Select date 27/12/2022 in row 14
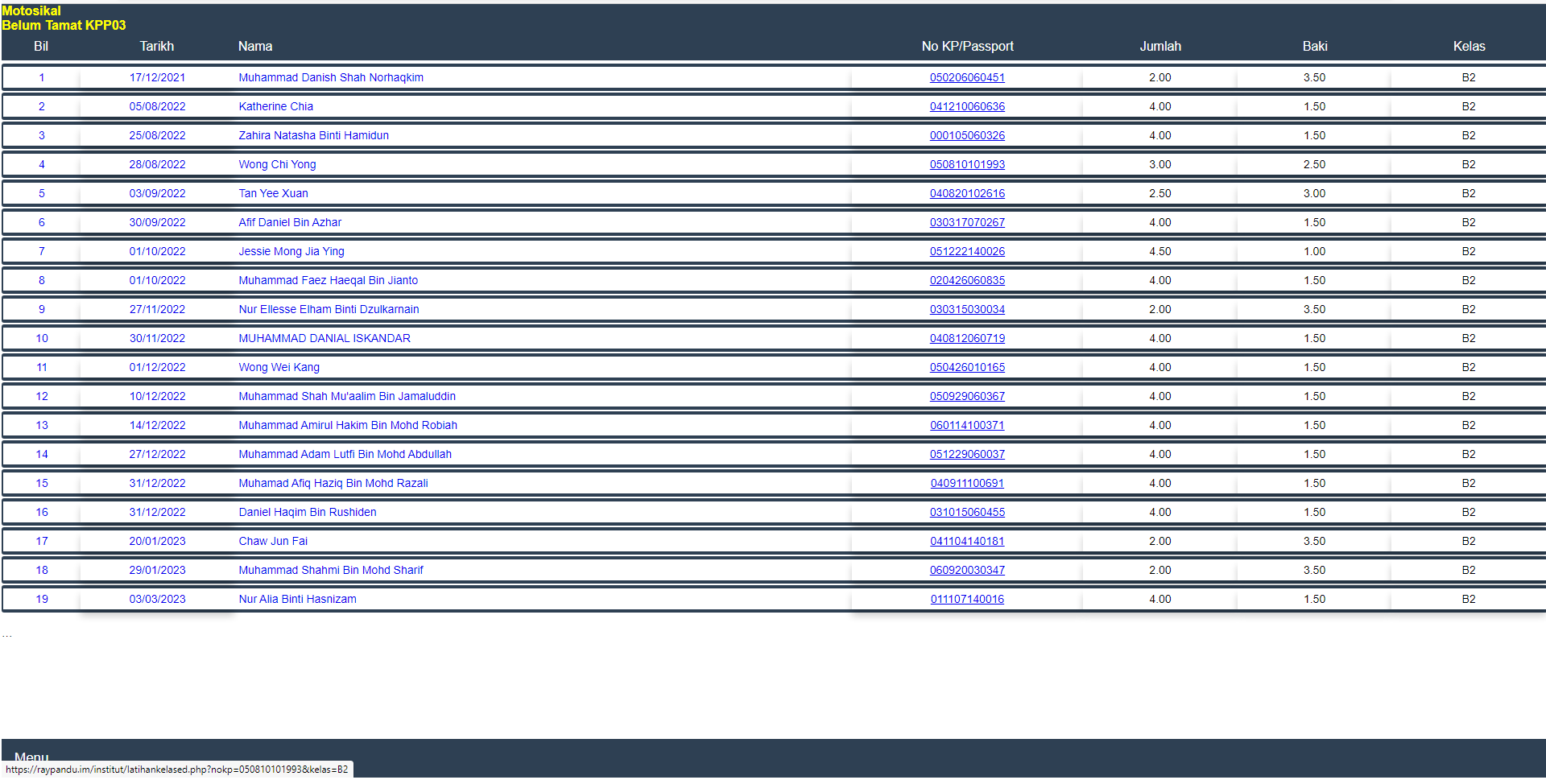Screen dimensions: 1546x784 [157, 455]
